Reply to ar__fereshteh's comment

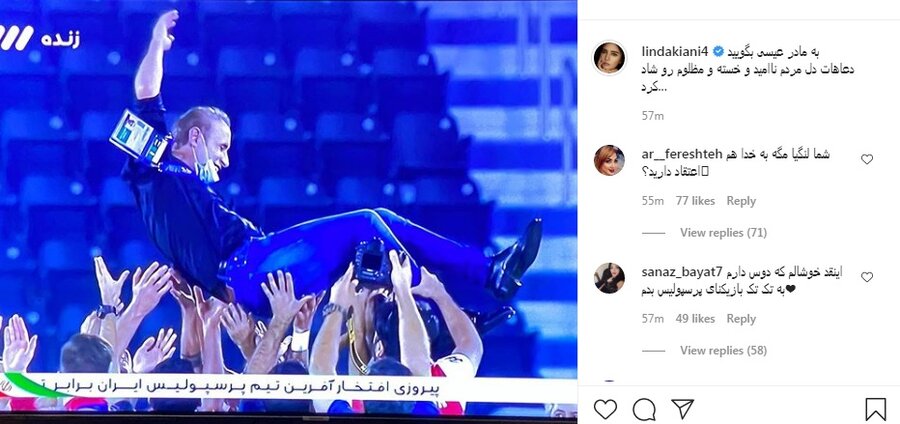[741, 201]
